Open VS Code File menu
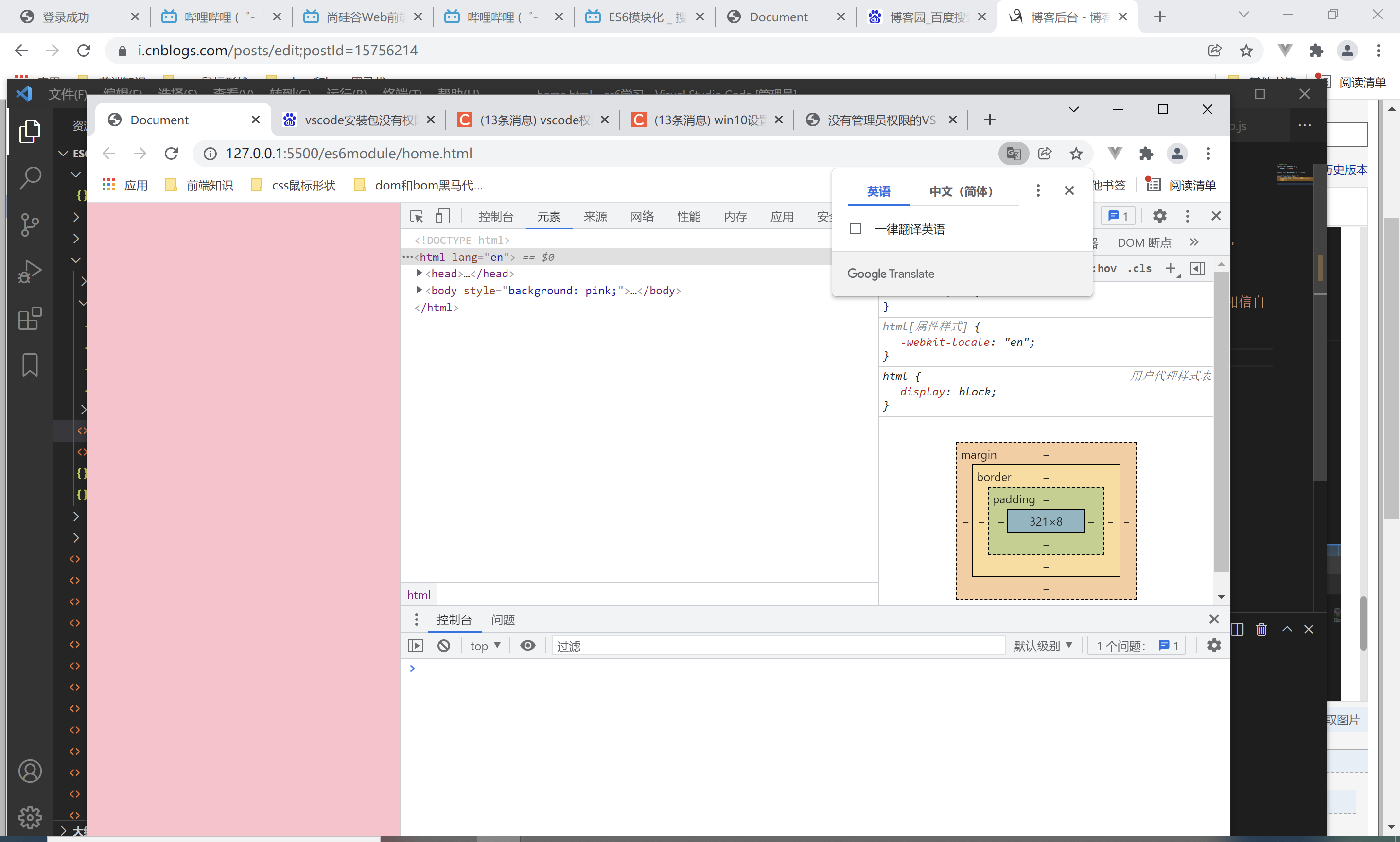Viewport: 1400px width, 842px height. pos(68,94)
